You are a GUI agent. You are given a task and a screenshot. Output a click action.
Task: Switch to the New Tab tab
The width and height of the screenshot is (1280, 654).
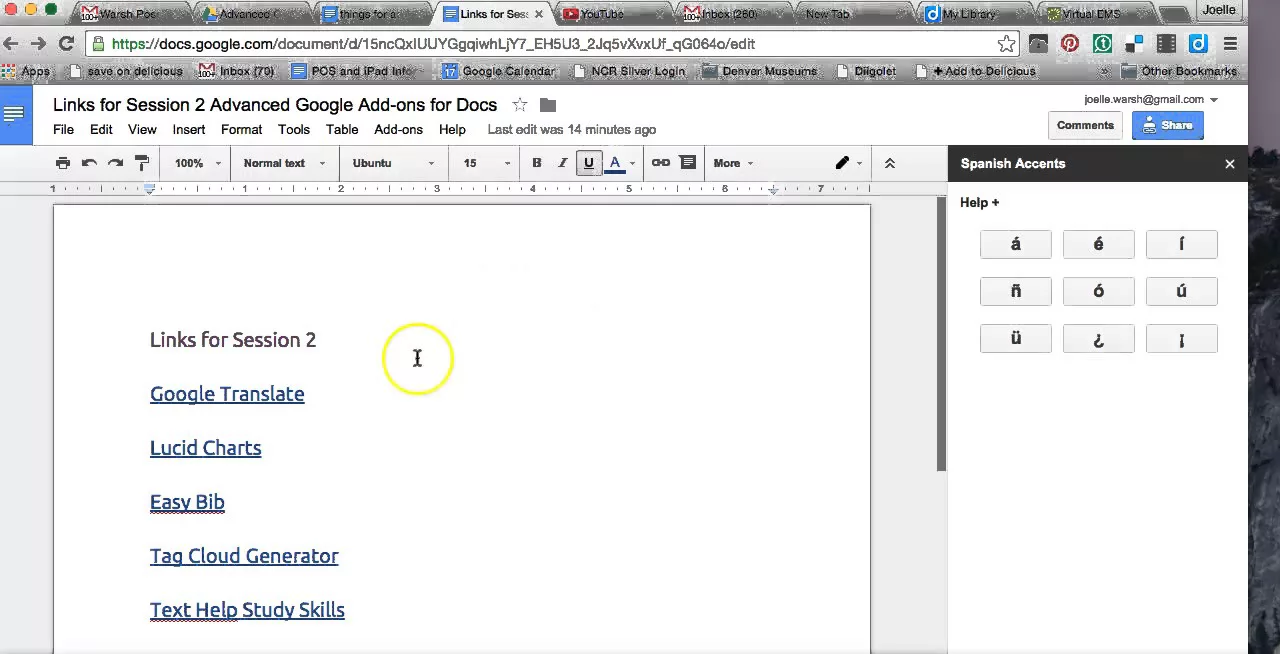point(850,14)
